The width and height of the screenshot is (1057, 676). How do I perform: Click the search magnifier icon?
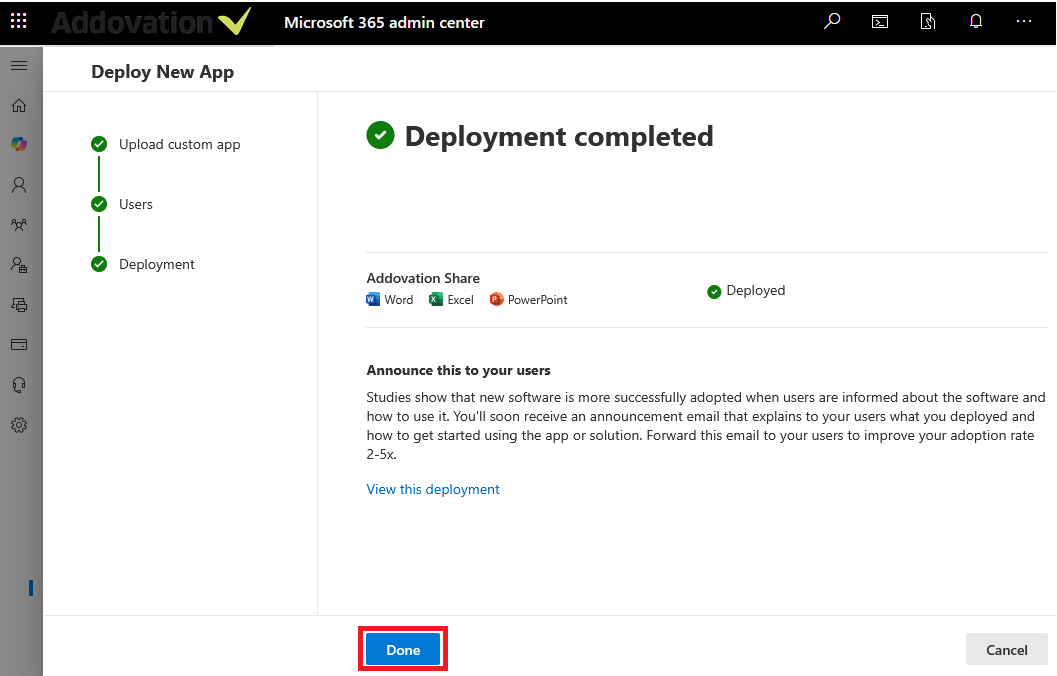tap(832, 22)
